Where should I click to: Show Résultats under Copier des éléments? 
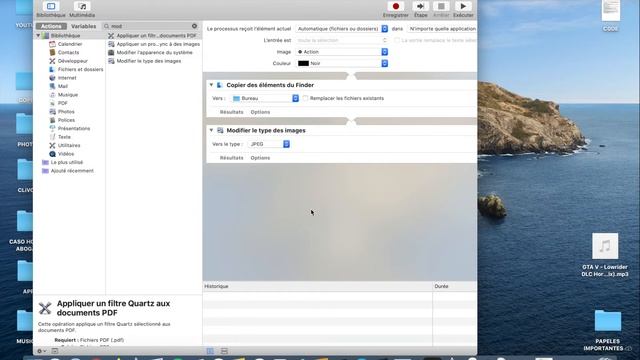coord(231,112)
